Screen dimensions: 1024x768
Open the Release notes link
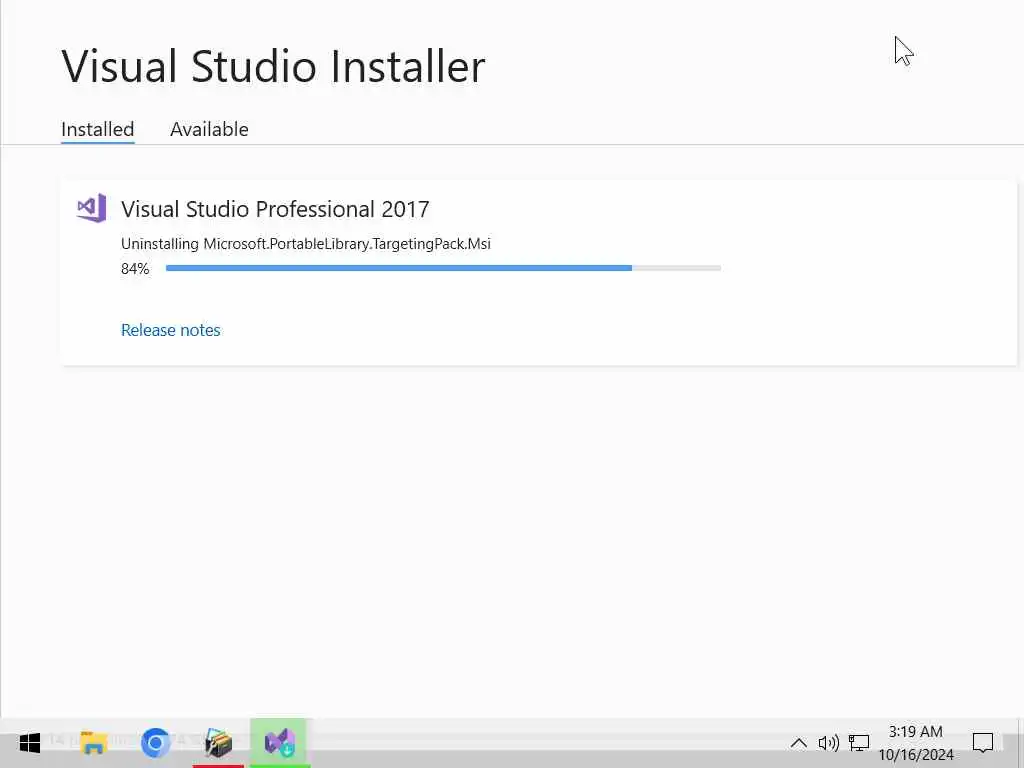pos(170,330)
